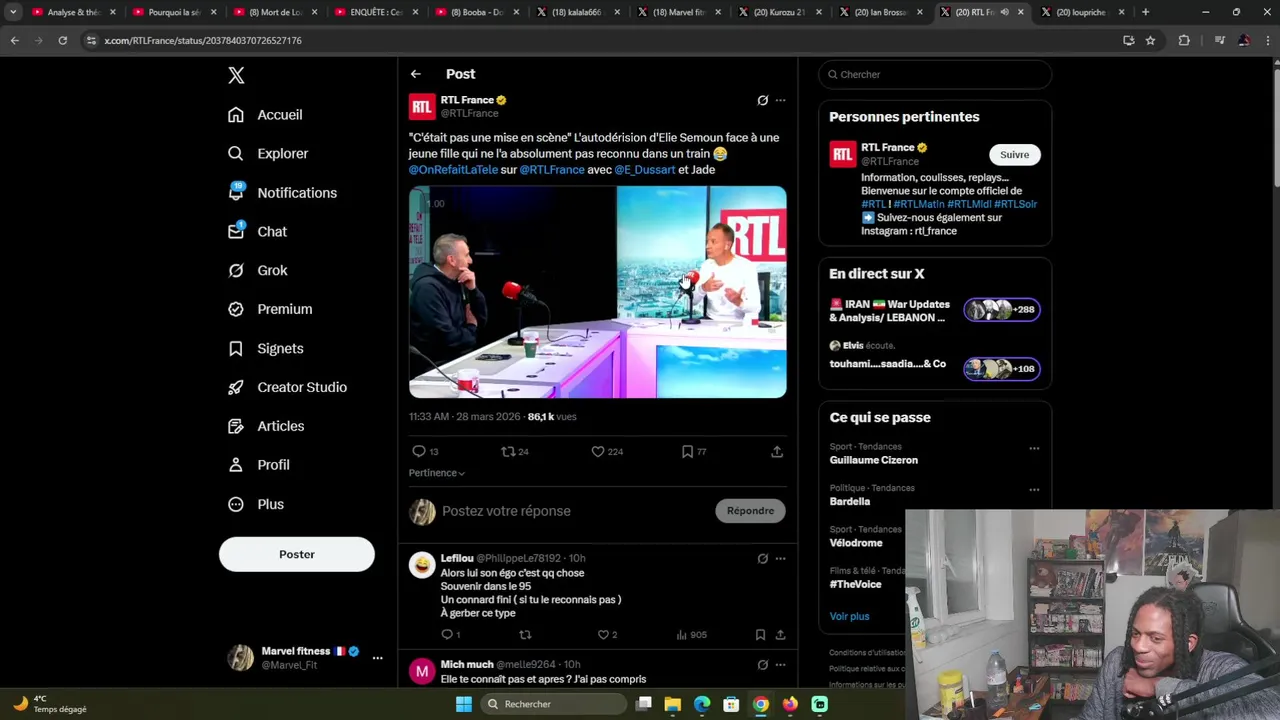Open the tab search dropdown arrow

(13, 12)
